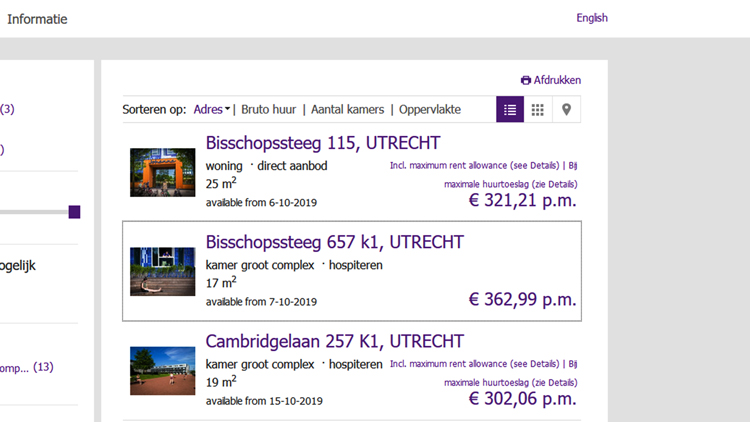Click the Bisschopssteeg 657 k1 photo thumbnail

click(162, 272)
